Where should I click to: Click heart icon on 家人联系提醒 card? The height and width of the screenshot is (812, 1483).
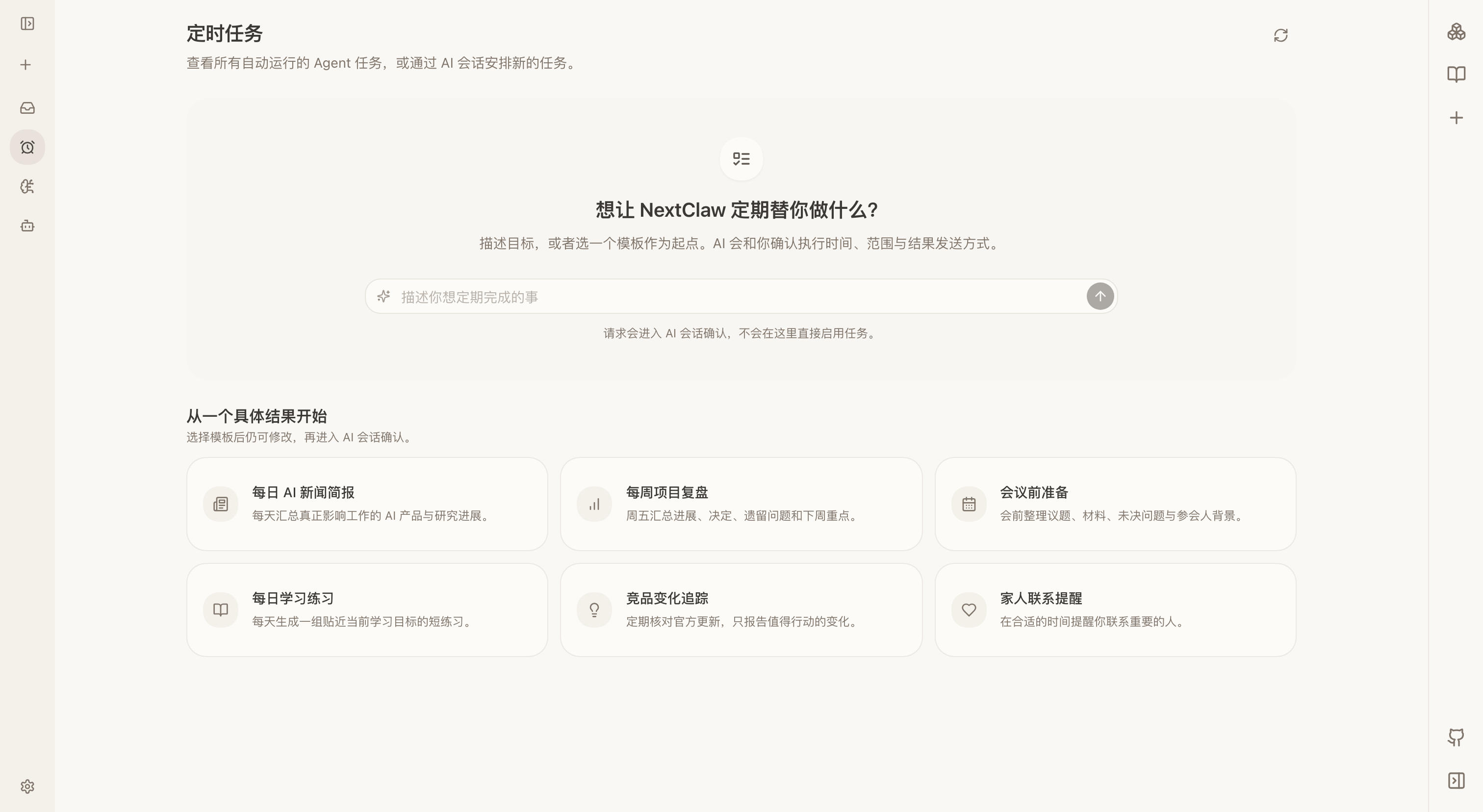[x=969, y=610]
